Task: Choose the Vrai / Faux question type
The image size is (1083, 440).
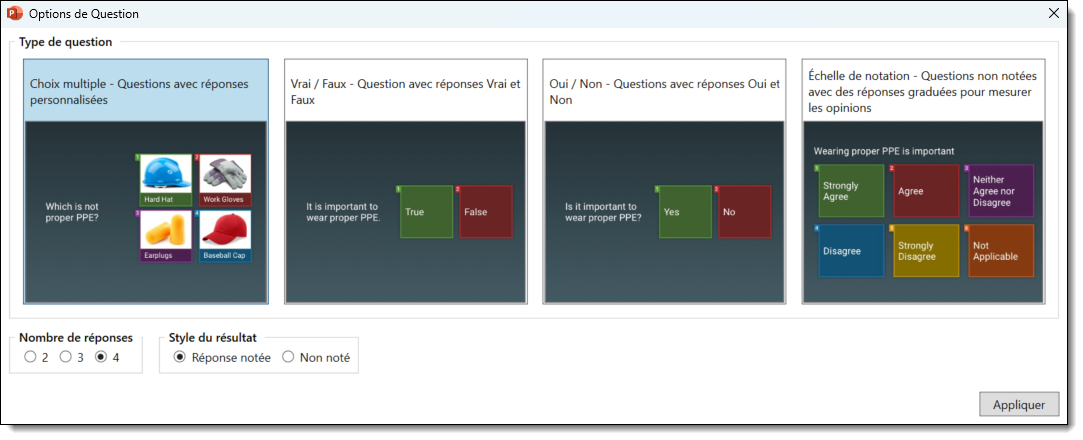Action: pyautogui.click(x=405, y=181)
